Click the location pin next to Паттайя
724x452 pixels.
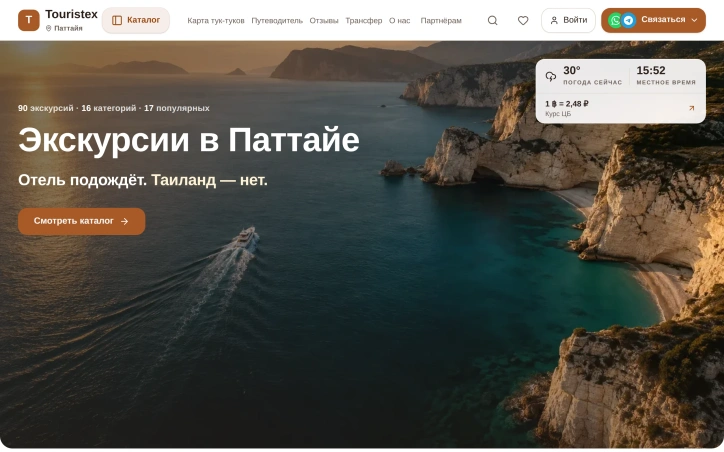pos(48,29)
